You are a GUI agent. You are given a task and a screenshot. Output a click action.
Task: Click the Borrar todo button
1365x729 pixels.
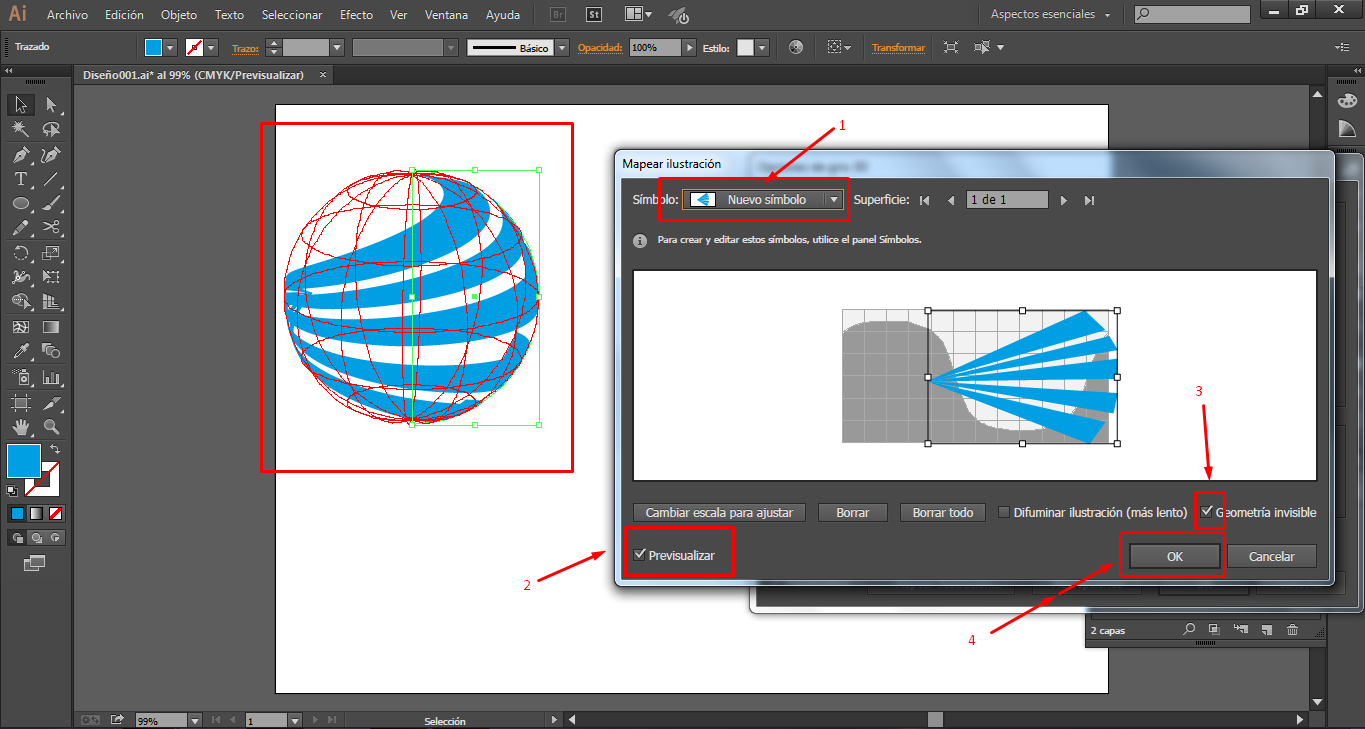click(x=943, y=512)
